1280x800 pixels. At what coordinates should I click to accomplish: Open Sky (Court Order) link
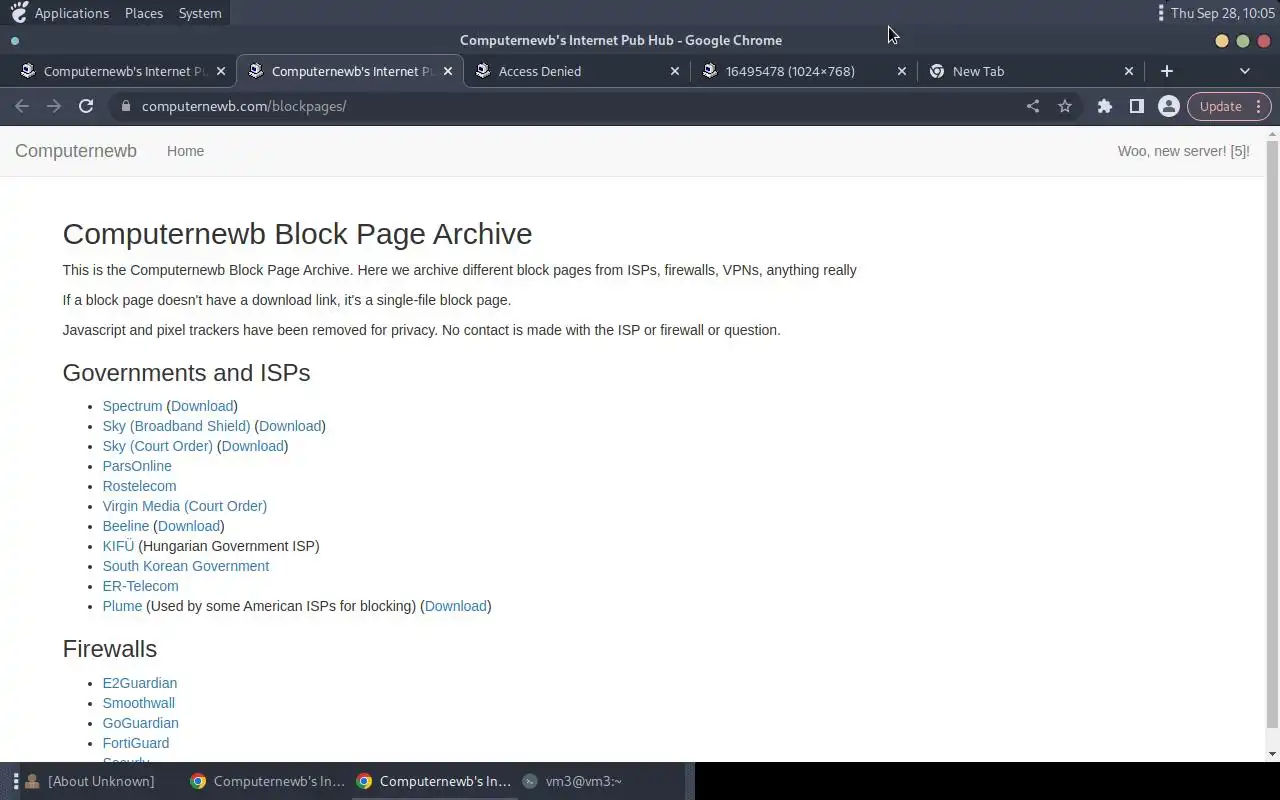pyautogui.click(x=157, y=446)
